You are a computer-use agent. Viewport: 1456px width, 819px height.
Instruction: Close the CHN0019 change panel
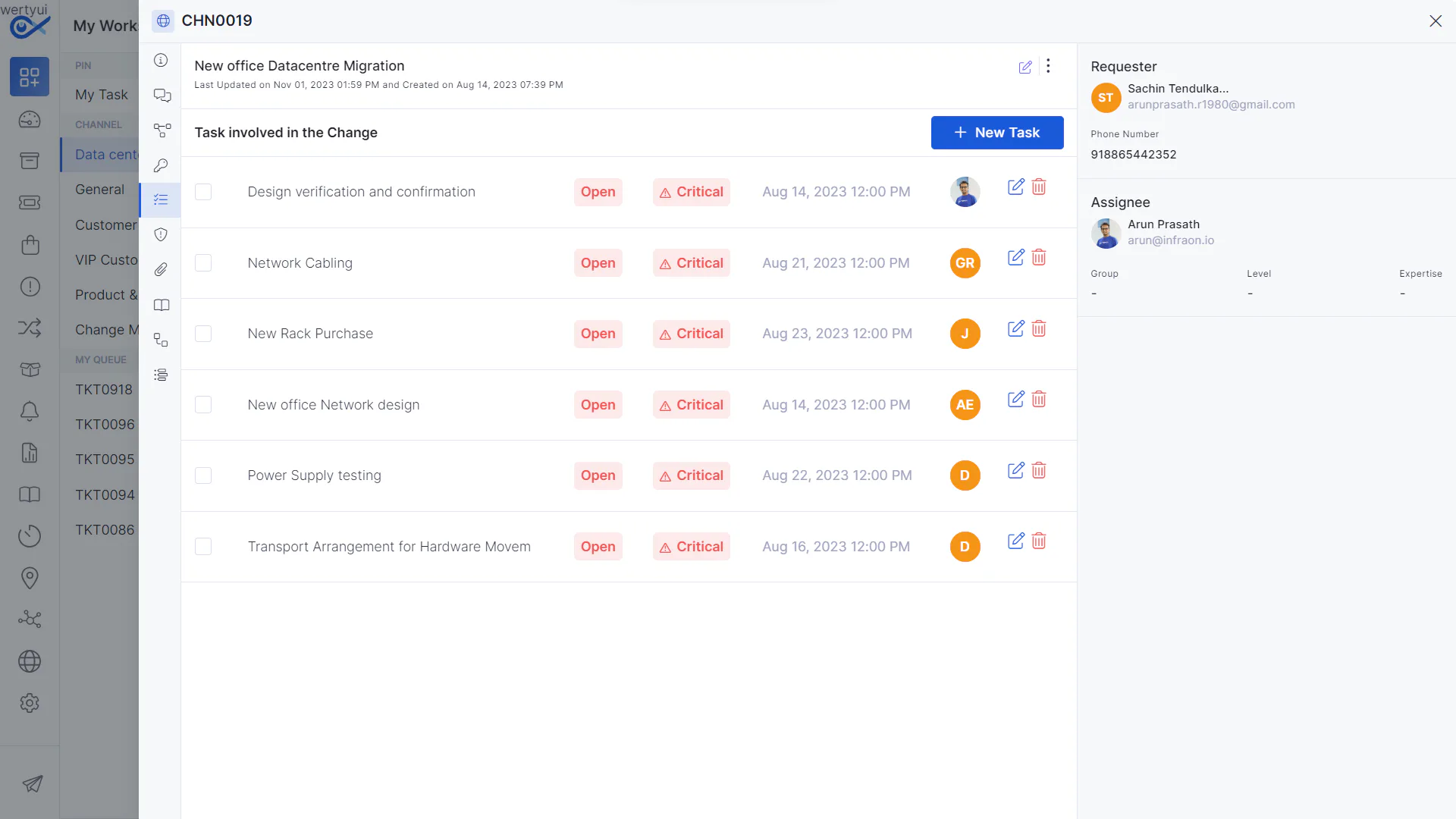pos(1436,21)
